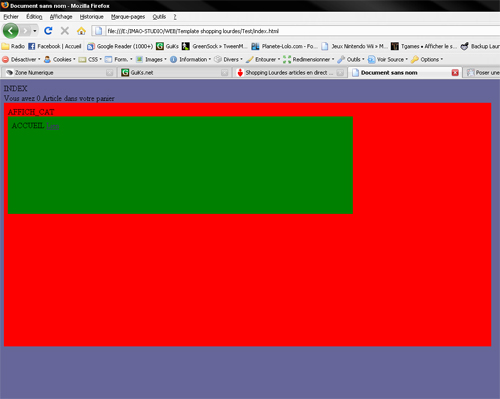Open the history dropdown next to Forward
The width and height of the screenshot is (500, 399).
pyautogui.click(x=35, y=31)
